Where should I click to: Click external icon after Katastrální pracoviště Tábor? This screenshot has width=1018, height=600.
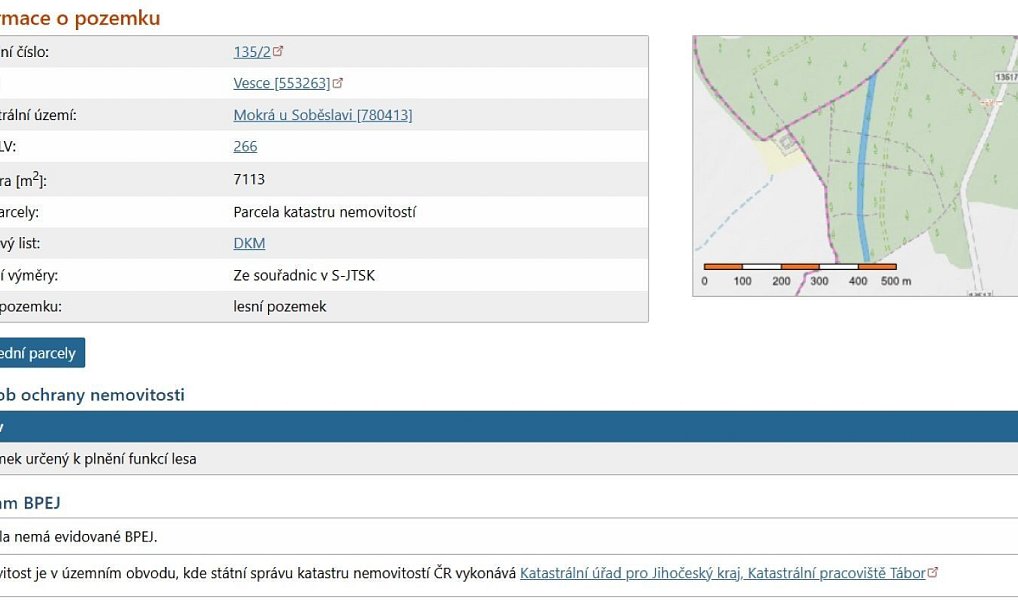[x=933, y=572]
